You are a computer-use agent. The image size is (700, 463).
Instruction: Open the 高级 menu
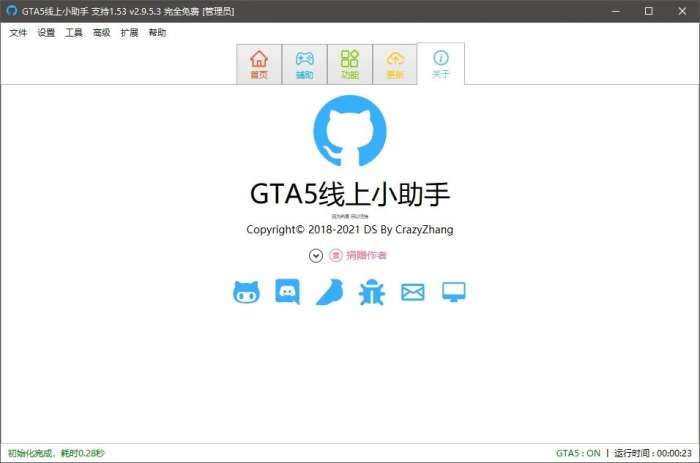coord(102,33)
